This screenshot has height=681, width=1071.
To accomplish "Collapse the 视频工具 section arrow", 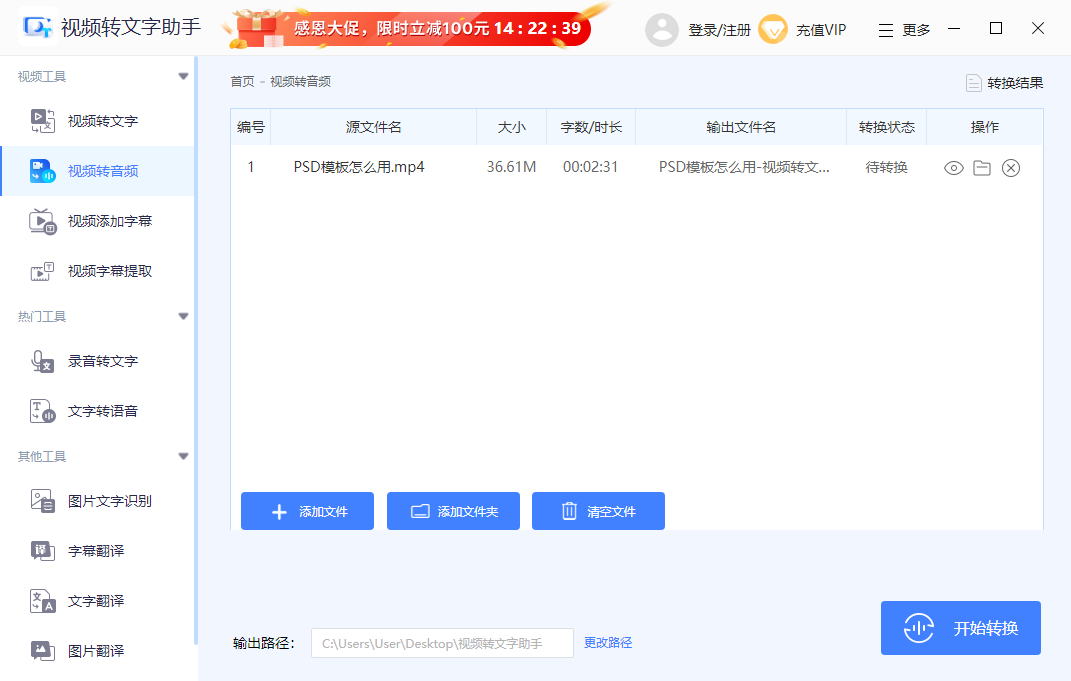I will (183, 77).
